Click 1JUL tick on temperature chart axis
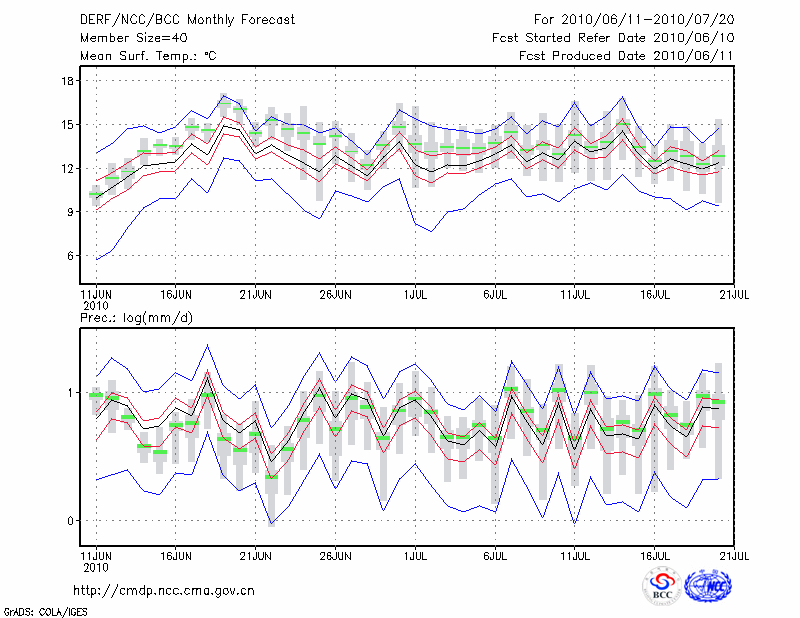The image size is (800, 618). 414,295
